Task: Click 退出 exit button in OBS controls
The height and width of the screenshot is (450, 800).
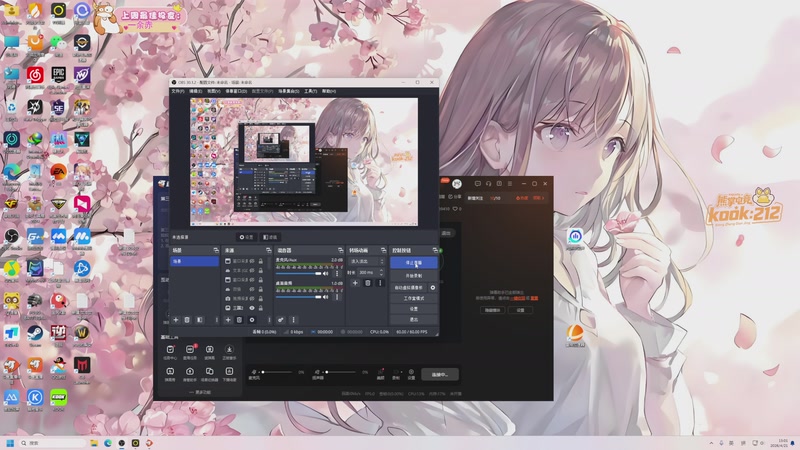Action: pyautogui.click(x=414, y=320)
